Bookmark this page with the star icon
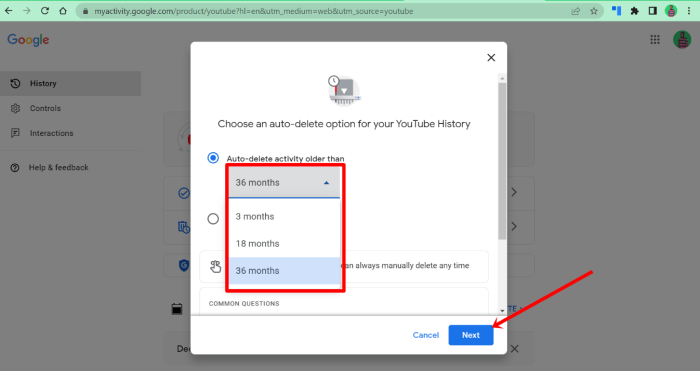This screenshot has height=371, width=700. [594, 11]
